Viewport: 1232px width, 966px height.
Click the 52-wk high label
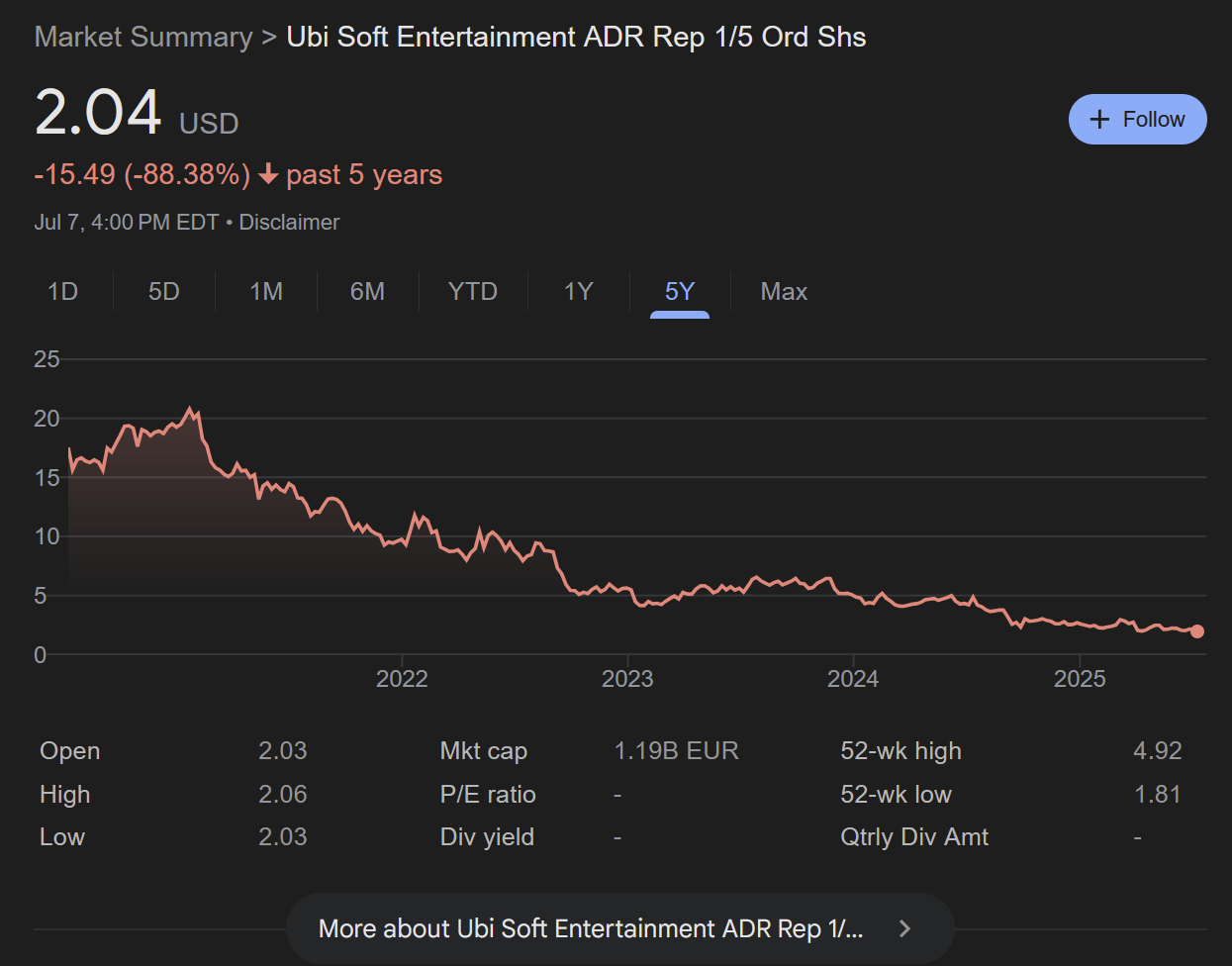click(900, 751)
